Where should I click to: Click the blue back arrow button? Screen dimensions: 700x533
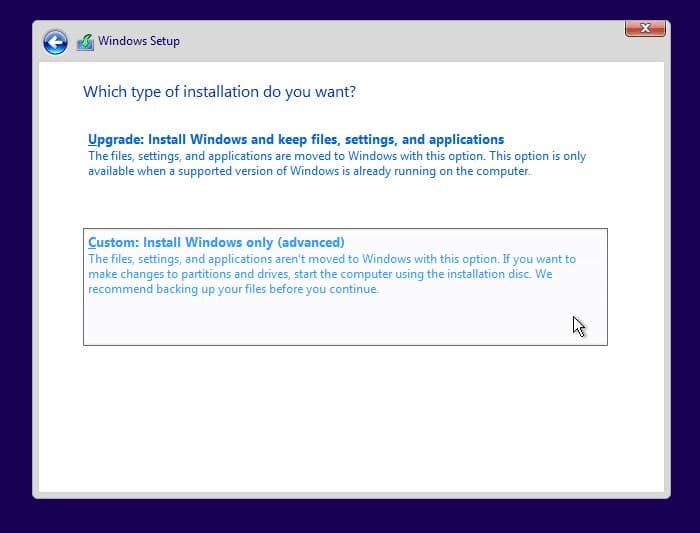tap(55, 42)
